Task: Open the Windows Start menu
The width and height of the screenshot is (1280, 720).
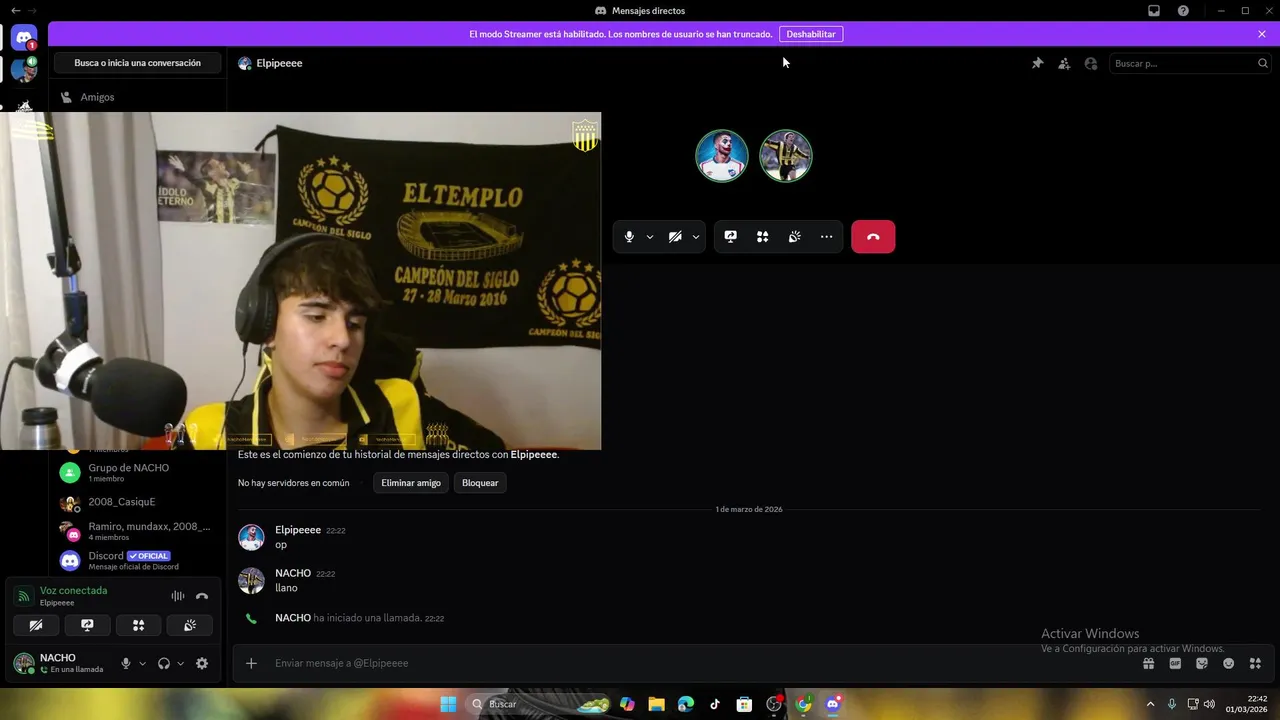Action: pos(448,704)
